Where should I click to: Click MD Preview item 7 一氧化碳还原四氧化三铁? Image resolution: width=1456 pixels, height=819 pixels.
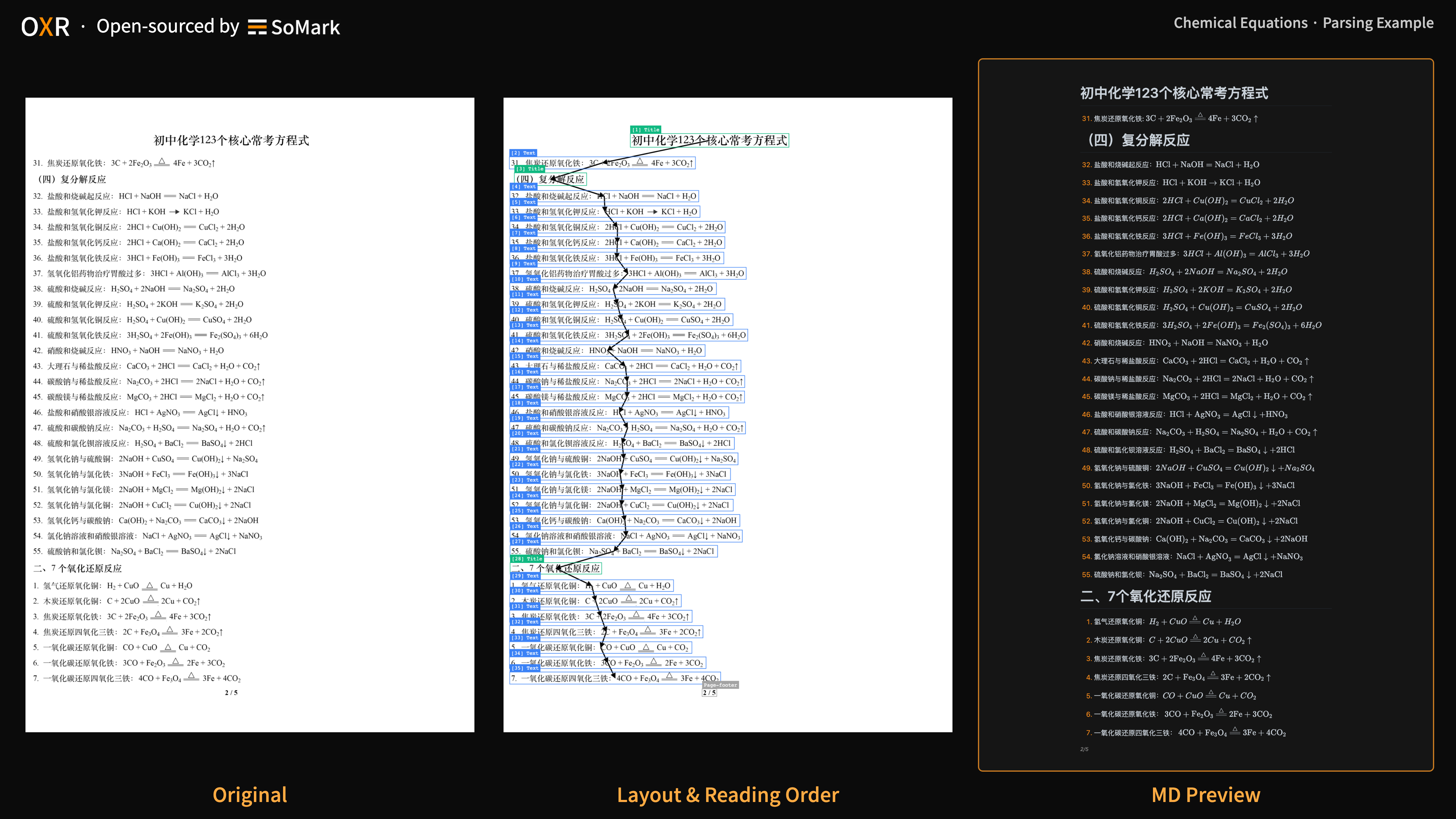[x=1186, y=733]
